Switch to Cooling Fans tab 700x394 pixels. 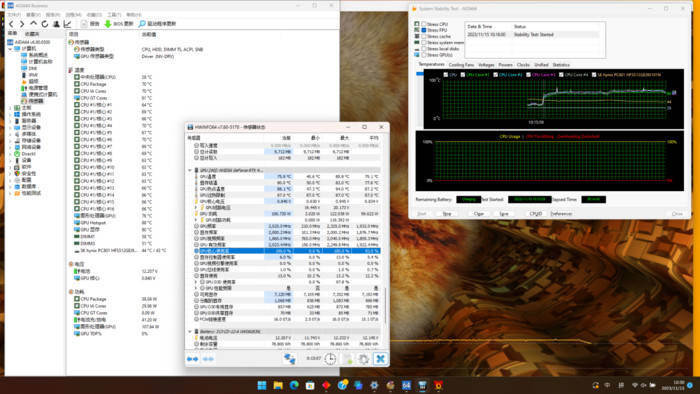coord(461,65)
